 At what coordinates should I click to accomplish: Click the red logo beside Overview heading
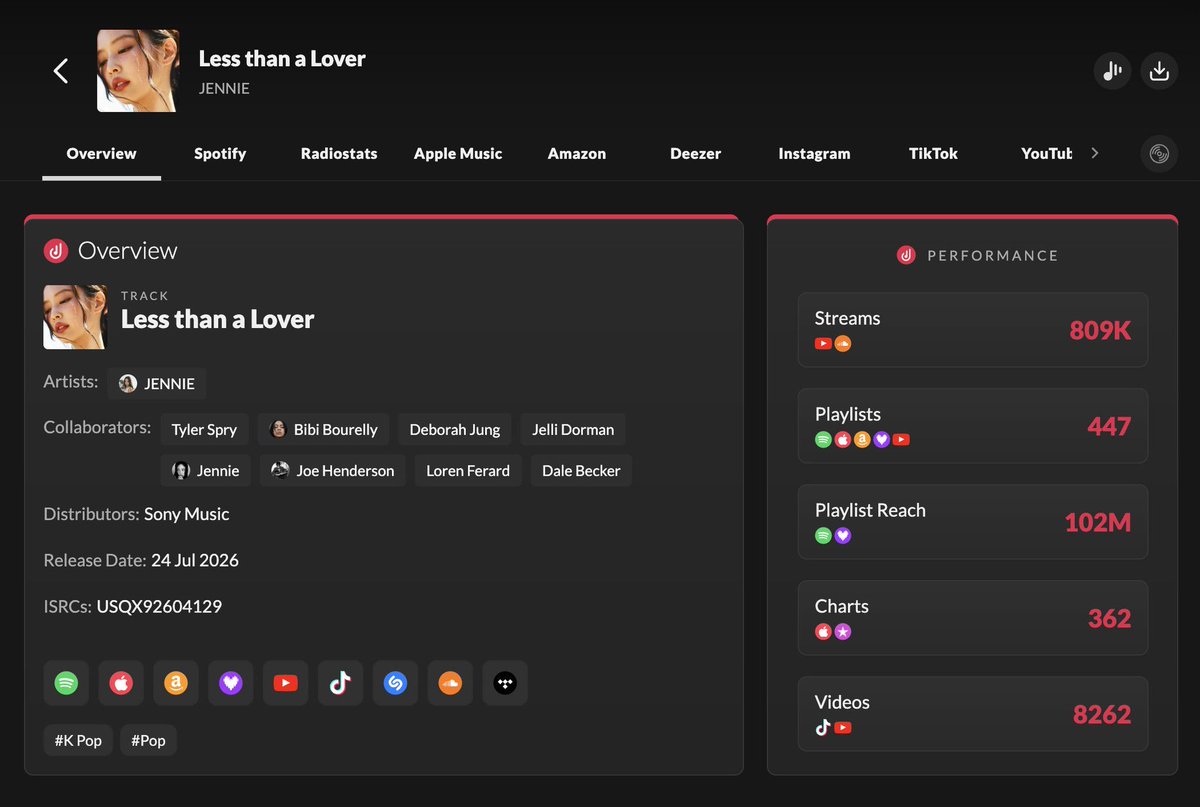56,251
